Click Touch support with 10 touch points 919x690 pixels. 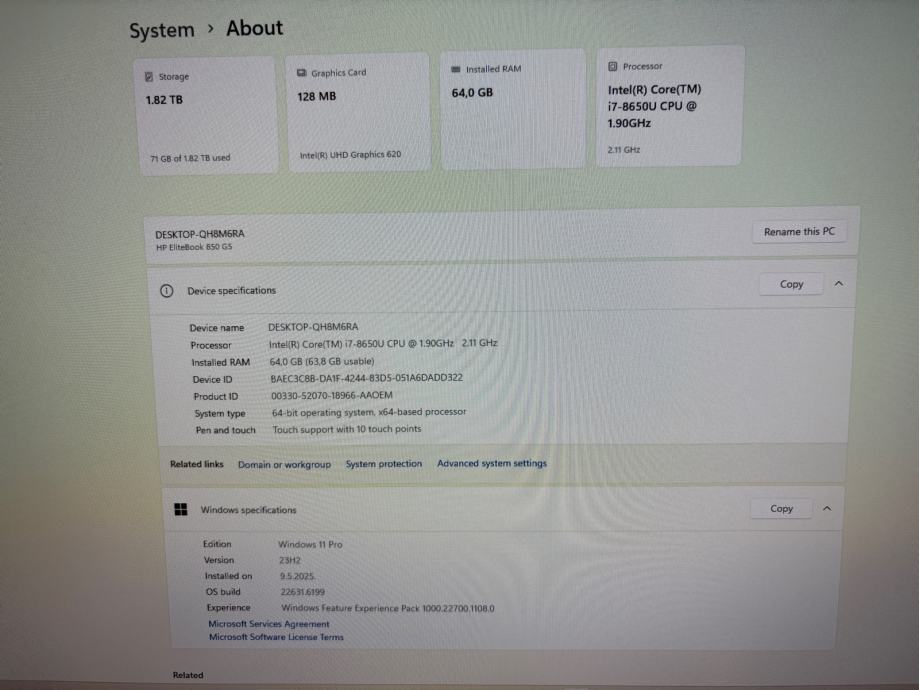pos(347,429)
